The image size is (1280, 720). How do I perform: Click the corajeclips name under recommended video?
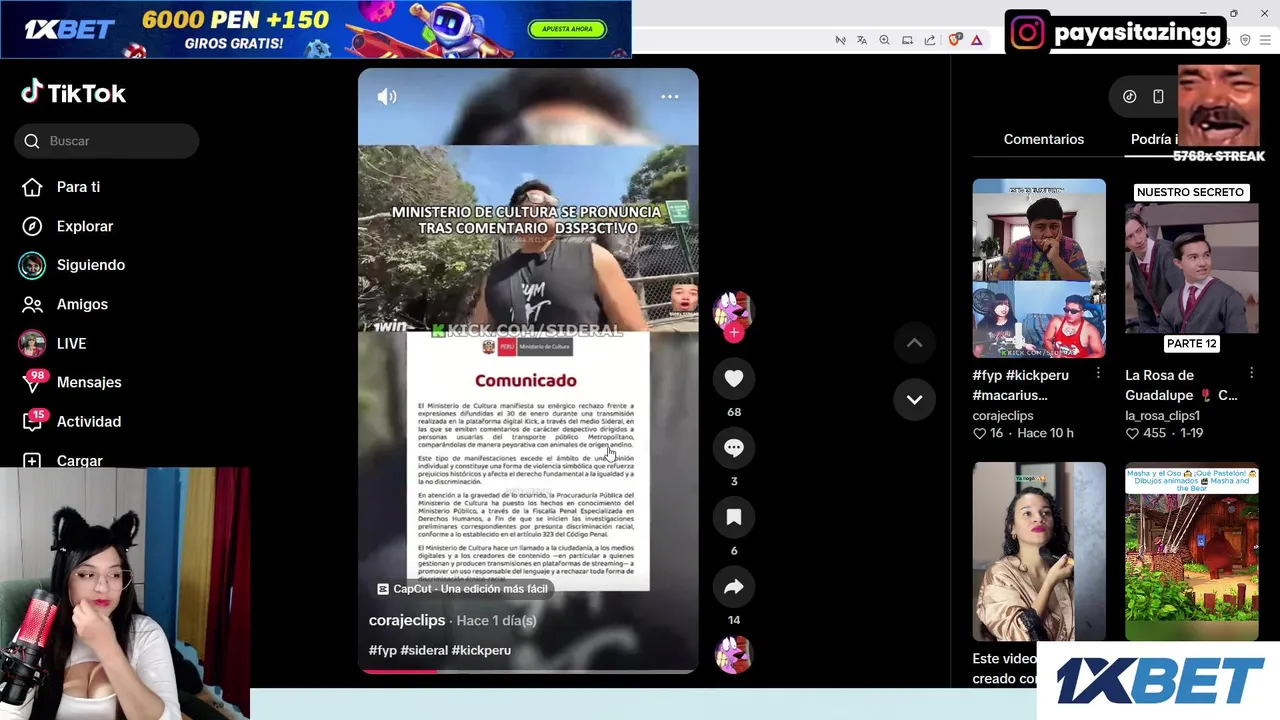tap(1003, 415)
